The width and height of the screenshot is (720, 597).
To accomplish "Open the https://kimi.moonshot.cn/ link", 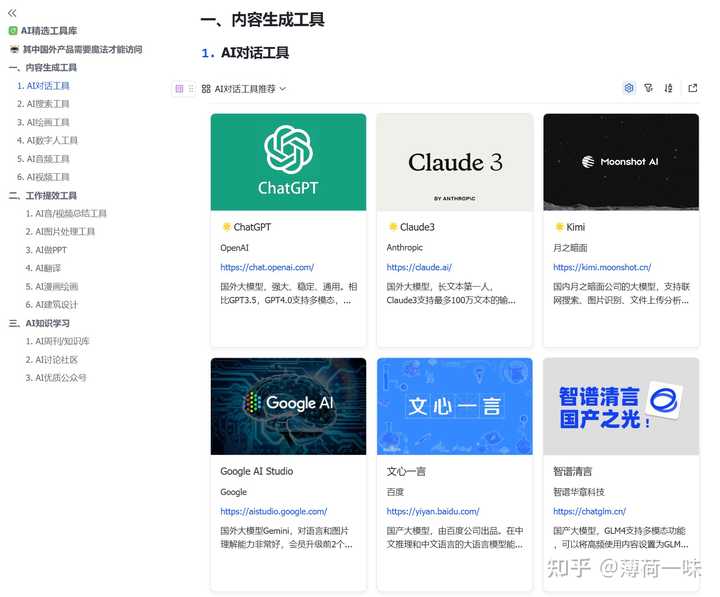I will tap(602, 267).
